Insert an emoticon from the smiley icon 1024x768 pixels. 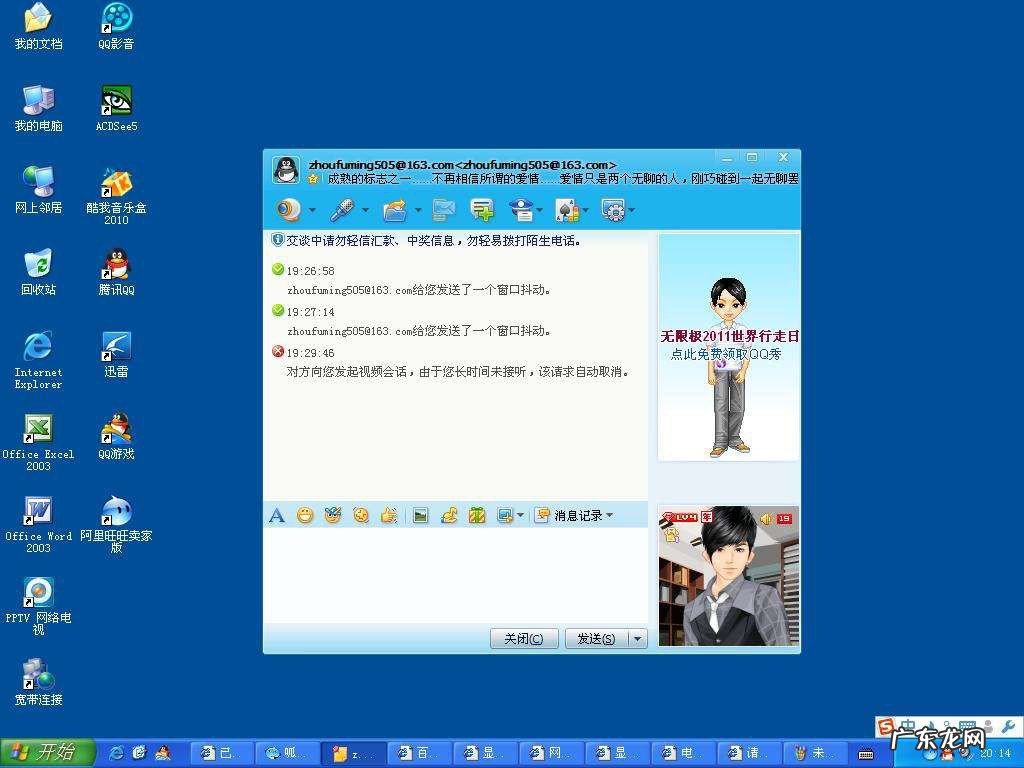(x=304, y=515)
